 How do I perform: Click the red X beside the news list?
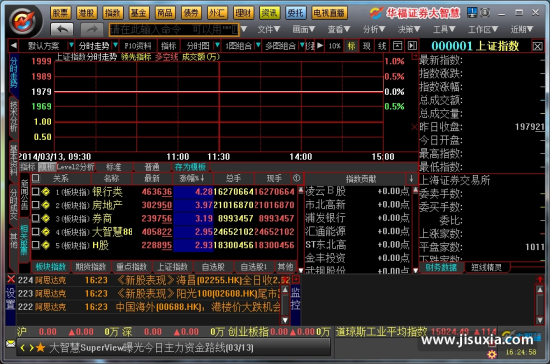point(11,279)
